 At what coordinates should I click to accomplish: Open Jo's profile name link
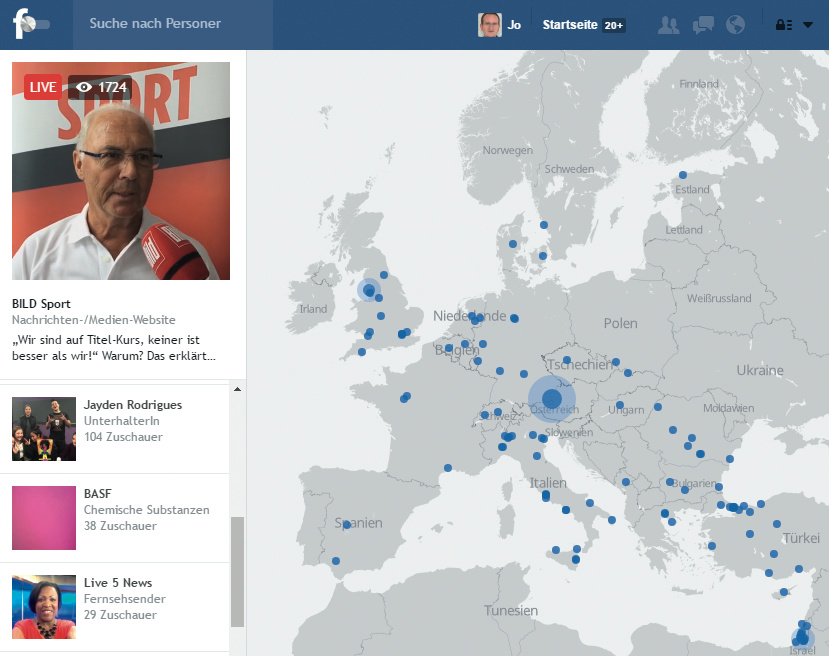tap(514, 25)
